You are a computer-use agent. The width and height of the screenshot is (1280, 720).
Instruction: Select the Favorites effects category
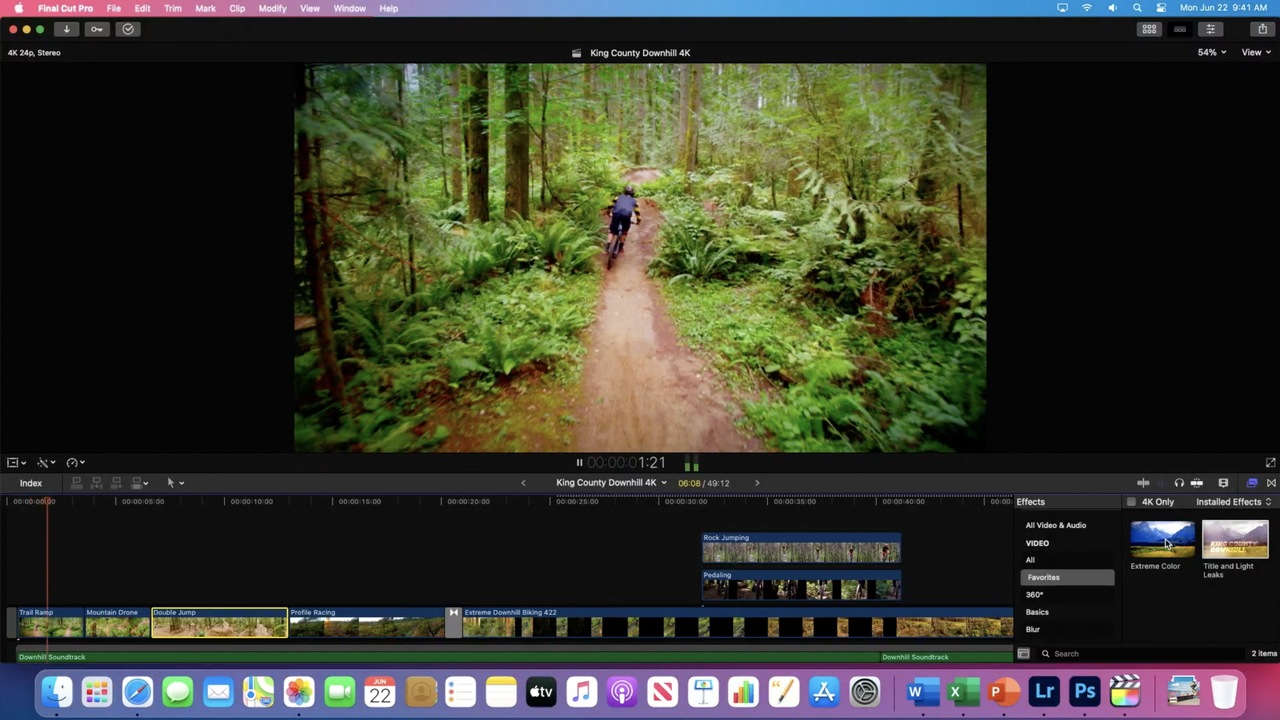(x=1067, y=577)
